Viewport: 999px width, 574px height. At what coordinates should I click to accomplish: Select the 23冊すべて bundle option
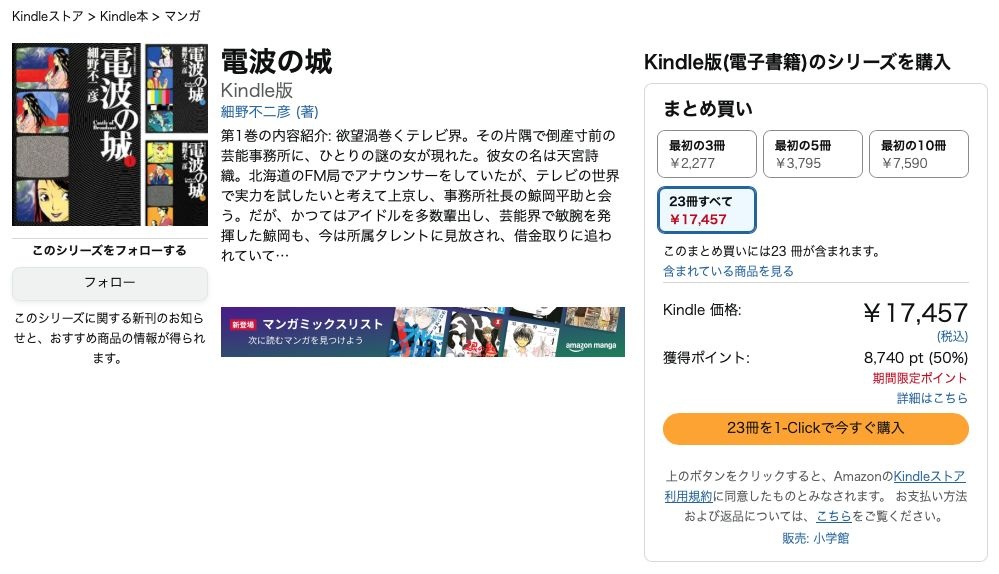[707, 210]
